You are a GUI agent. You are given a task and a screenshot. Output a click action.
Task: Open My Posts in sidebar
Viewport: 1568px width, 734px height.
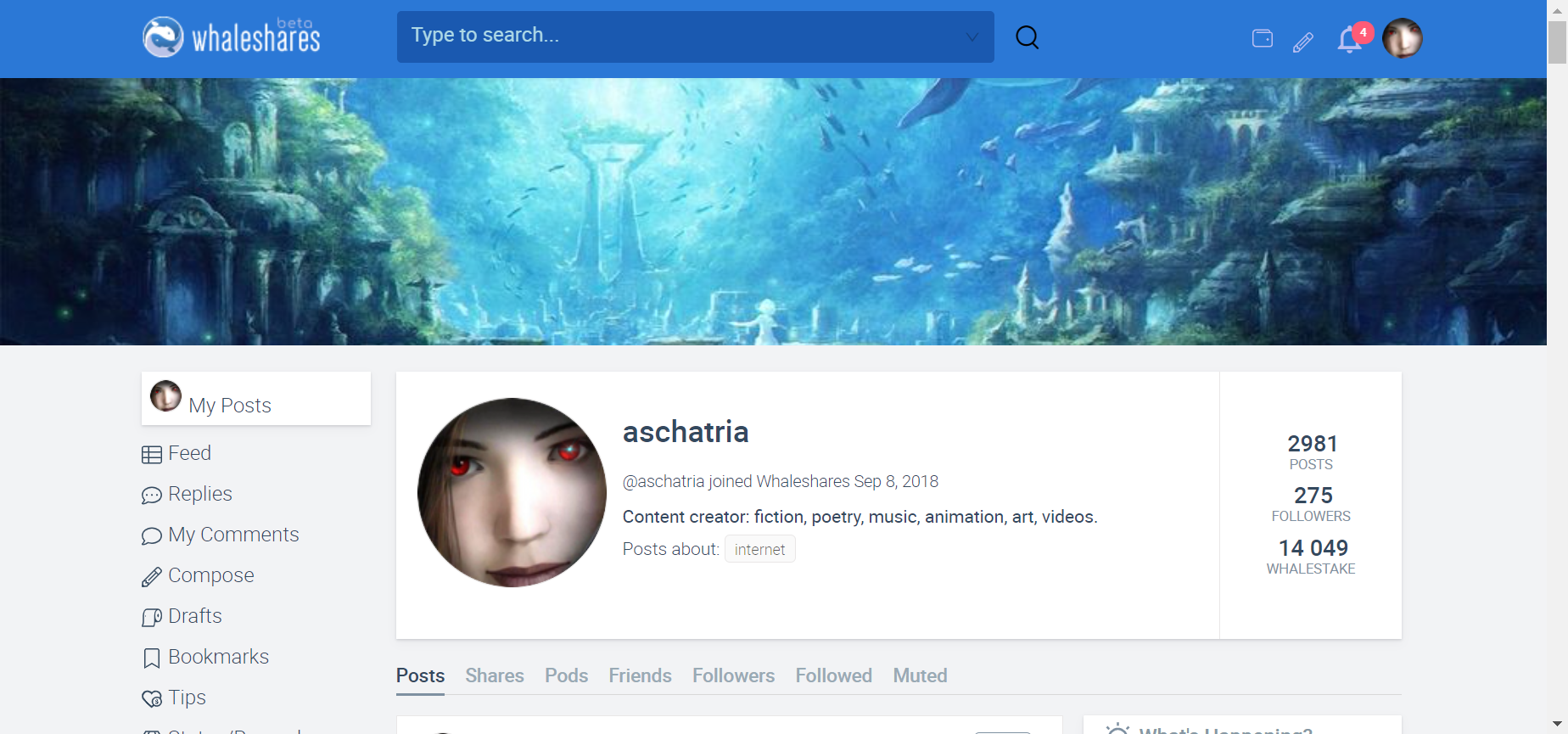[256, 398]
